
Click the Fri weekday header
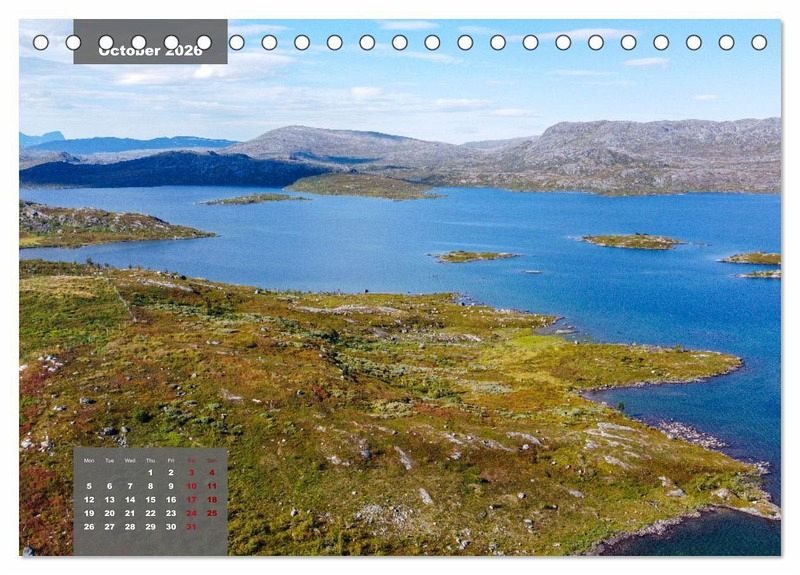coord(171,460)
